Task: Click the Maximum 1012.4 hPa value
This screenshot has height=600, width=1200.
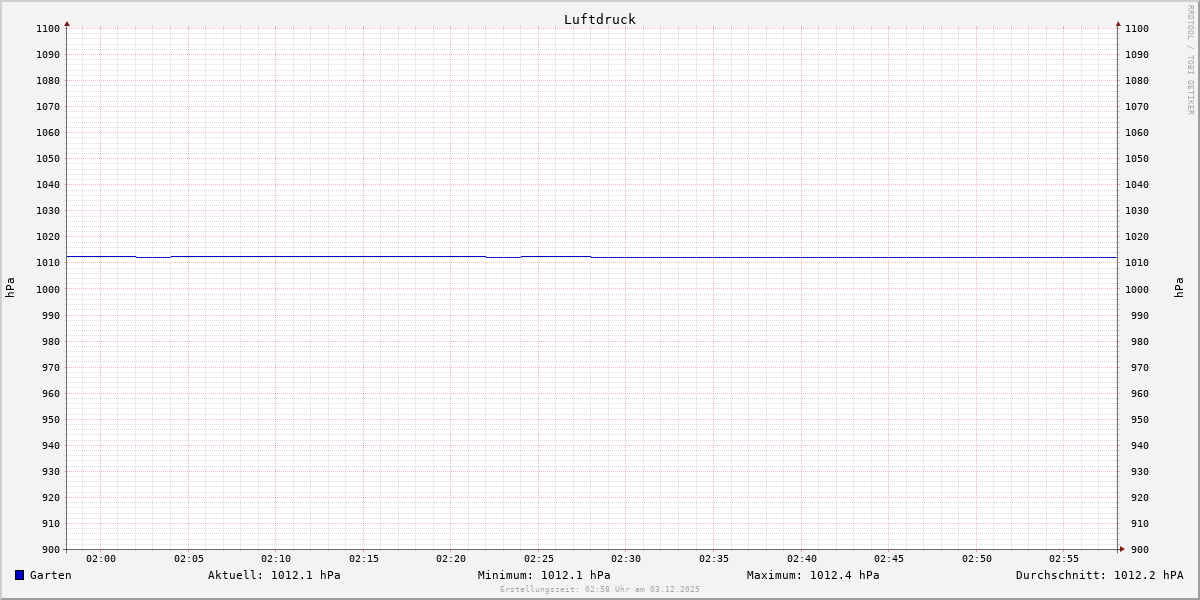Action: [x=813, y=575]
